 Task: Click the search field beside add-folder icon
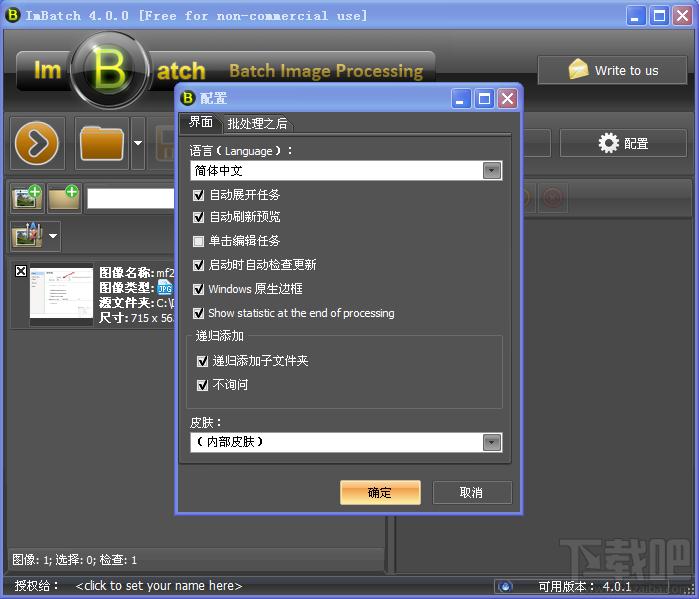131,198
